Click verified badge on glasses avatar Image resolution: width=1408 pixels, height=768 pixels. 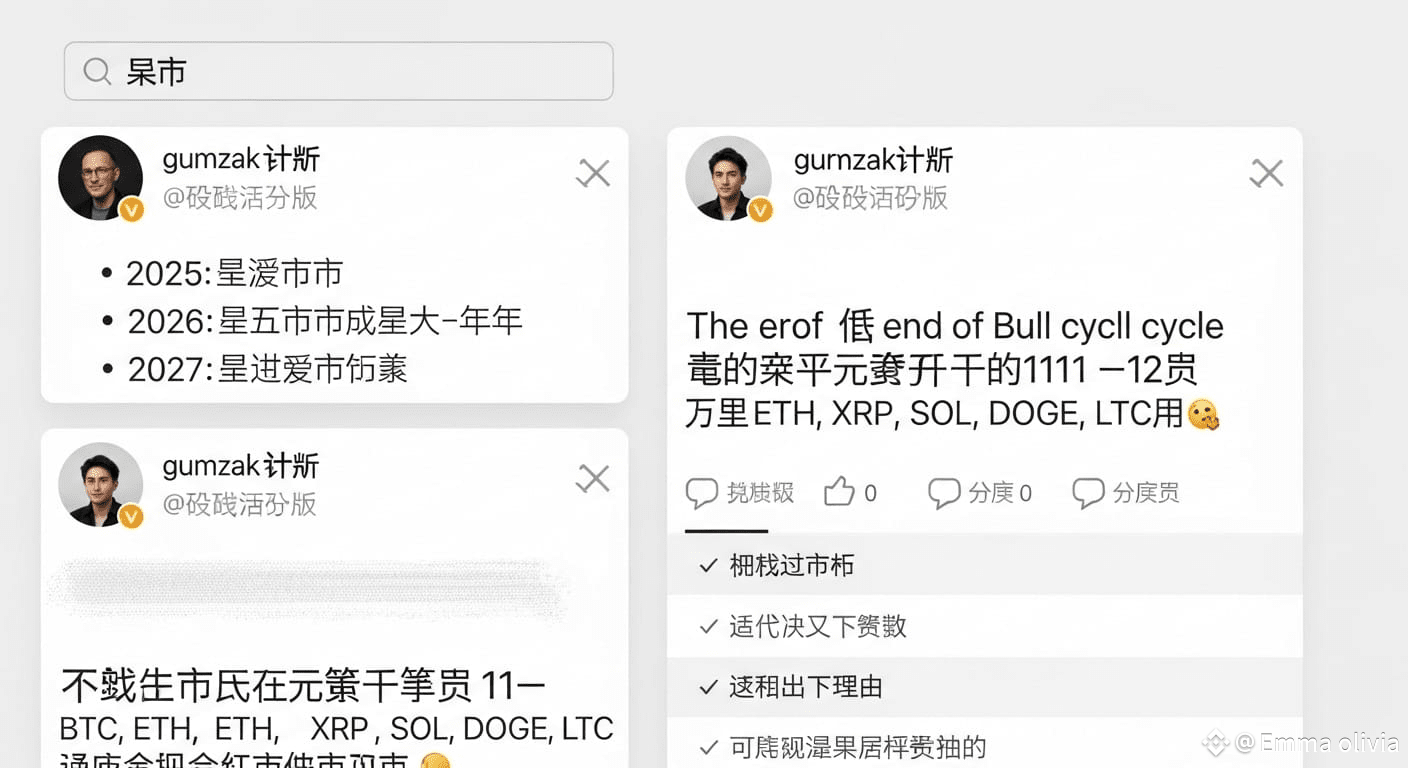point(131,209)
